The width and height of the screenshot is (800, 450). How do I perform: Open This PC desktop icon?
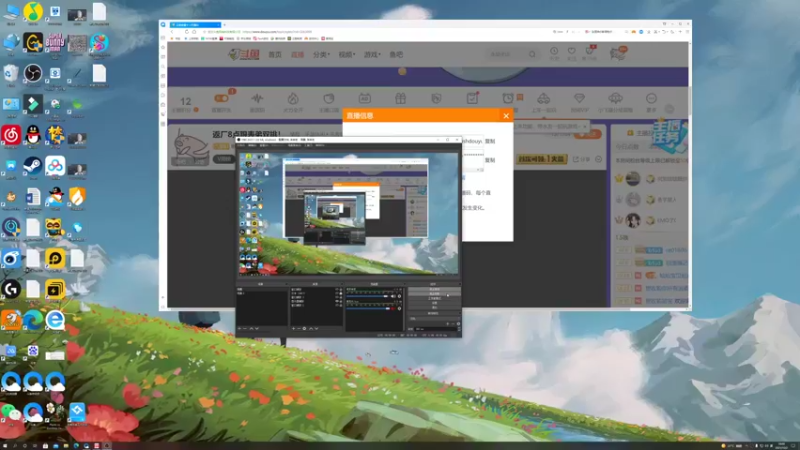11,11
